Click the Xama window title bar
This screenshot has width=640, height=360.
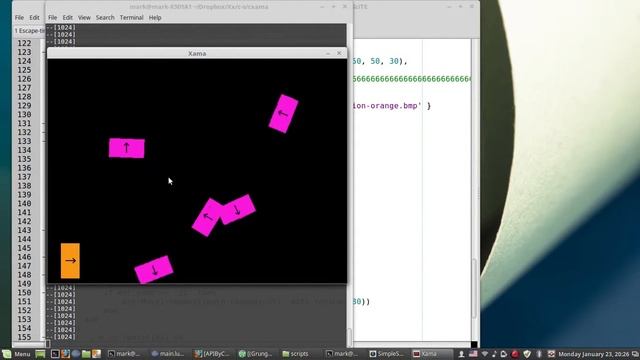197,53
